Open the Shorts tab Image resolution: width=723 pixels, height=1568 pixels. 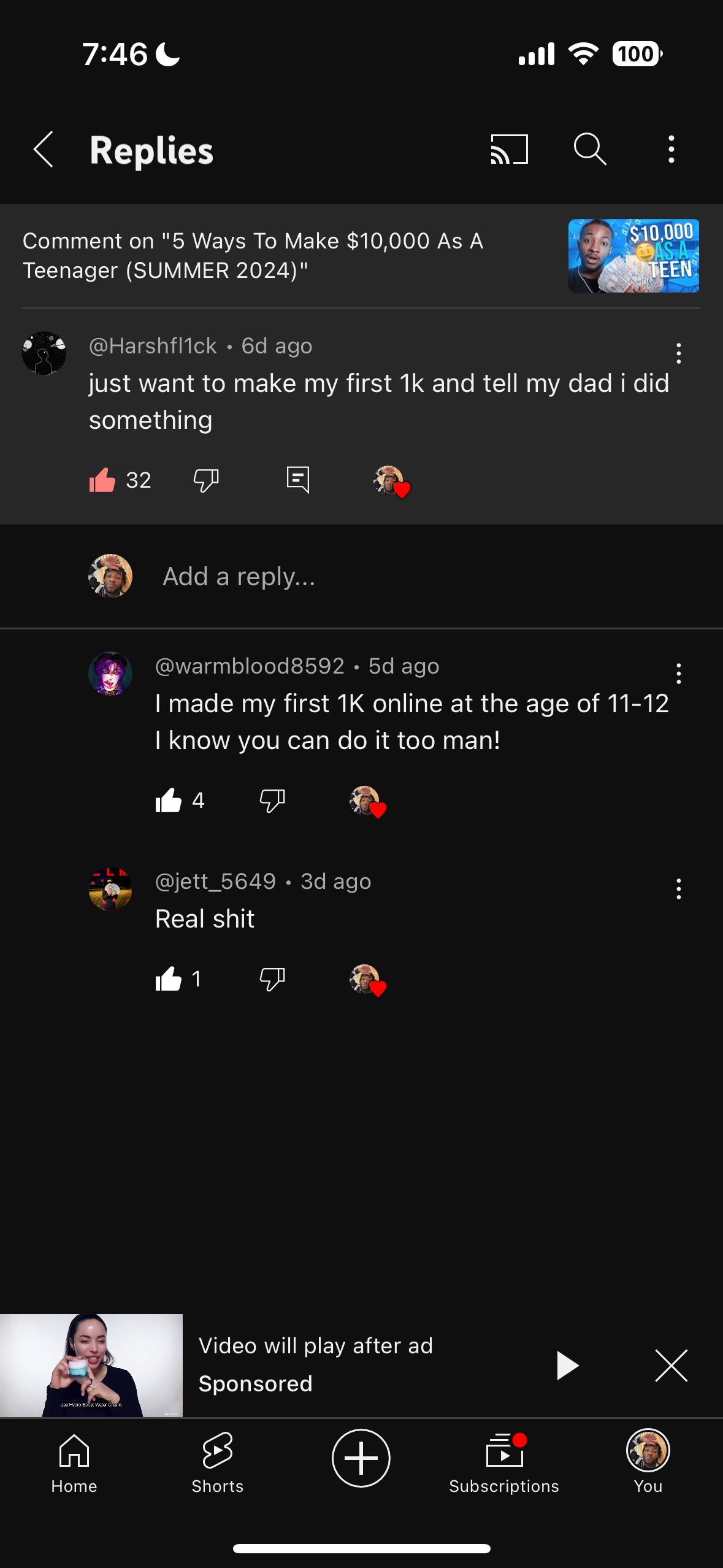217,1461
